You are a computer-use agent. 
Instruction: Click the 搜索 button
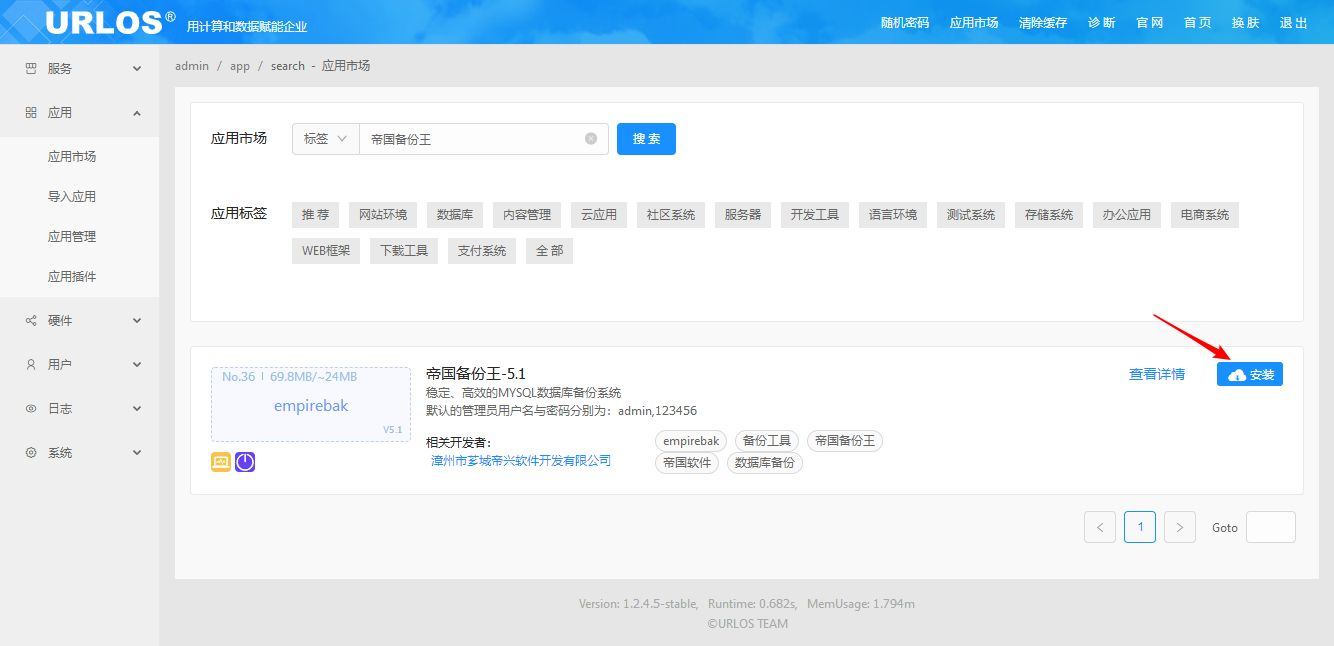646,139
